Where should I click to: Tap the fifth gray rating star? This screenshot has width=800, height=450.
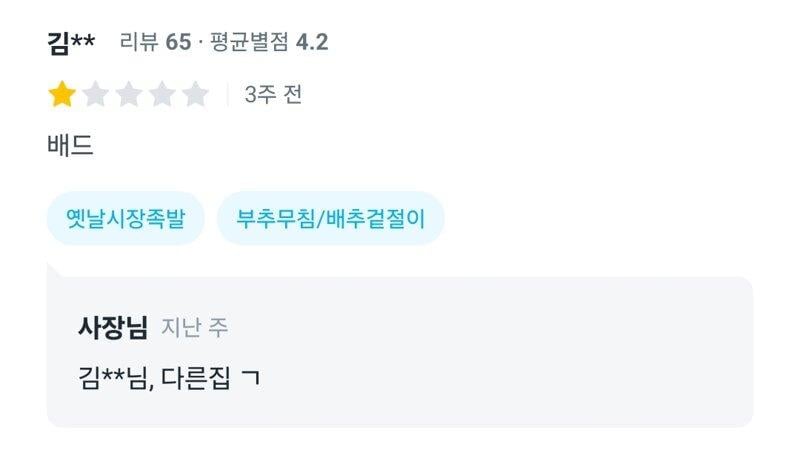(x=196, y=95)
